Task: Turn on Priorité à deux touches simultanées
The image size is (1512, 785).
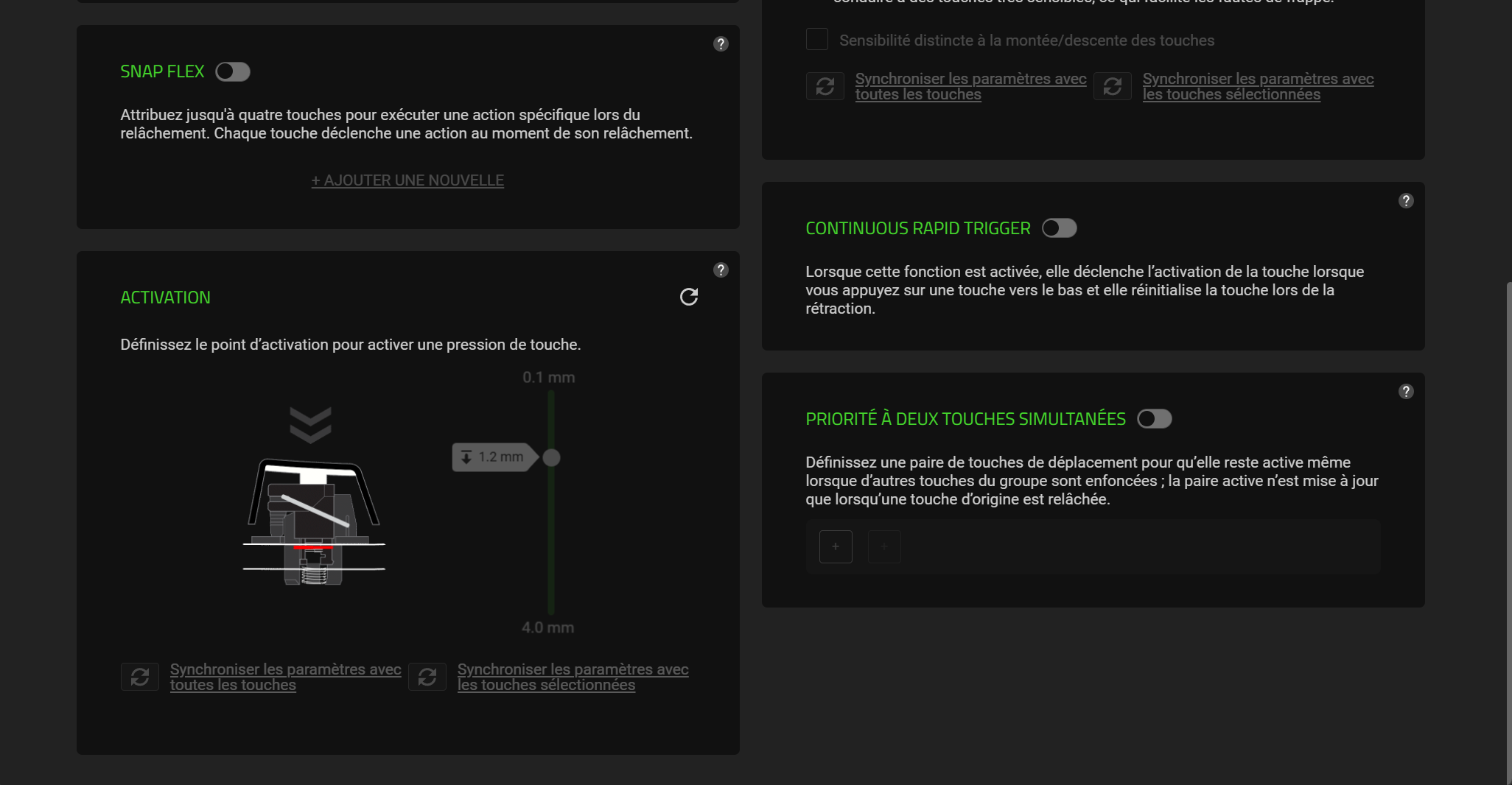Action: pos(1155,419)
